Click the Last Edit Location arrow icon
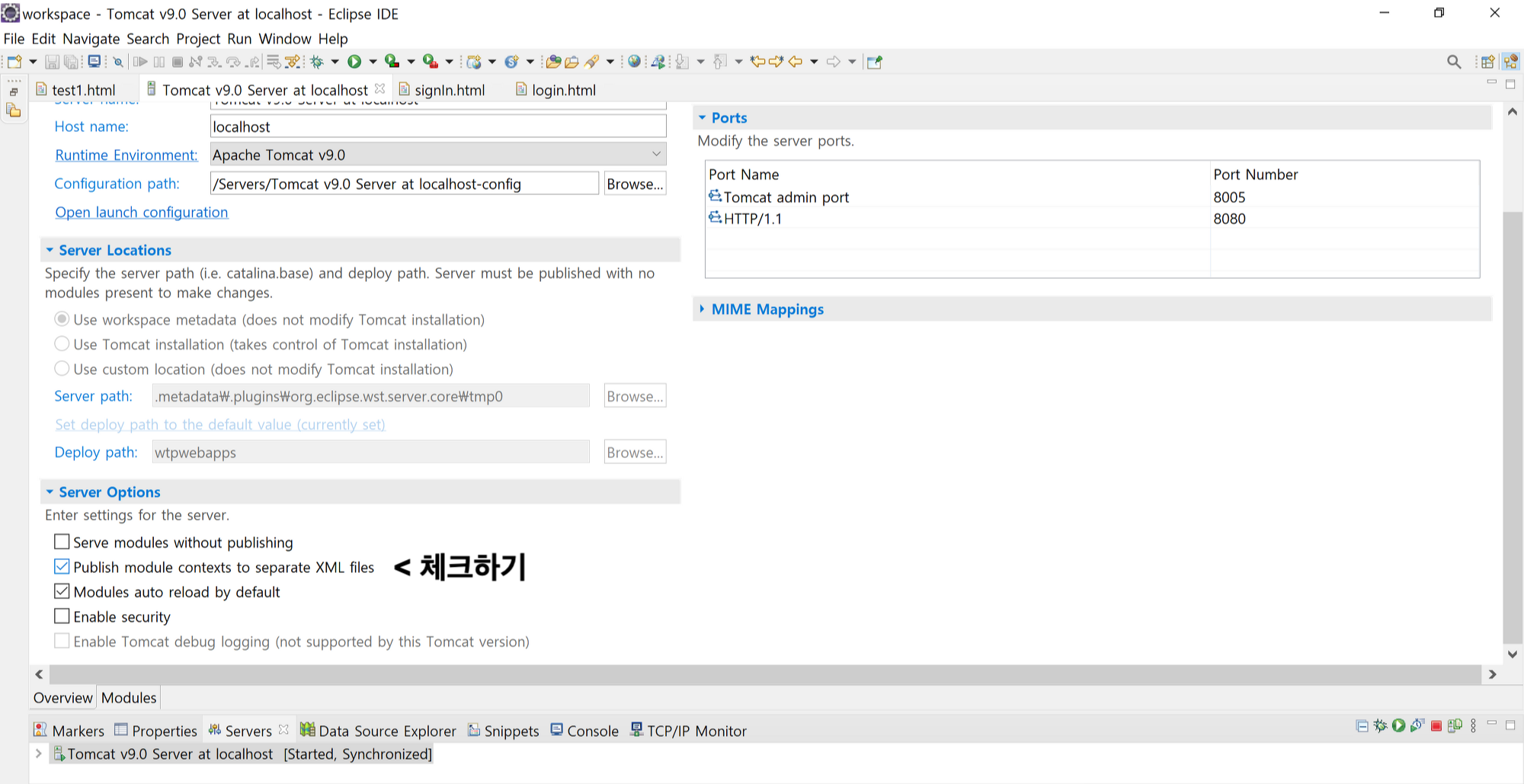Screen dimensions: 1524x784 pos(757,62)
